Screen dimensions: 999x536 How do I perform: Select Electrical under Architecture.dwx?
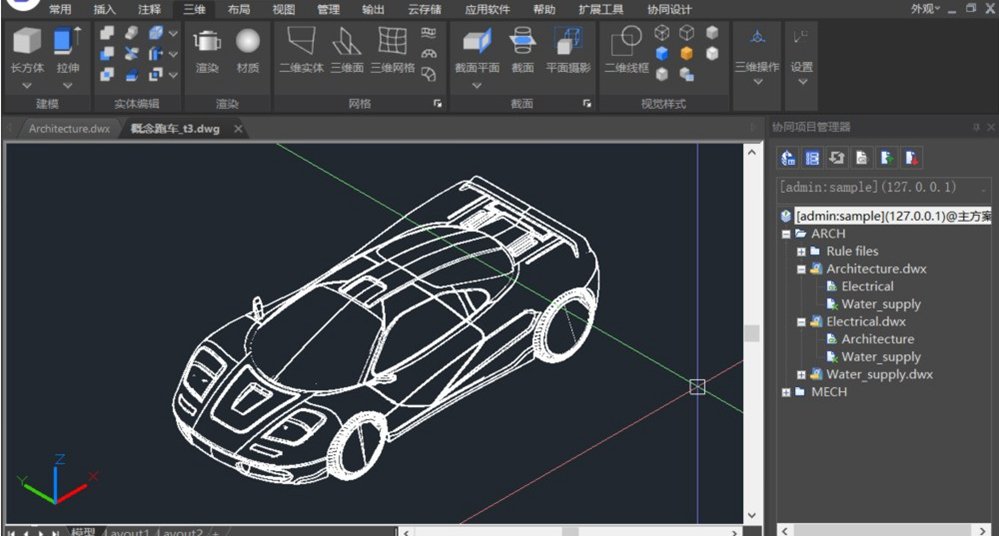pyautogui.click(x=867, y=287)
